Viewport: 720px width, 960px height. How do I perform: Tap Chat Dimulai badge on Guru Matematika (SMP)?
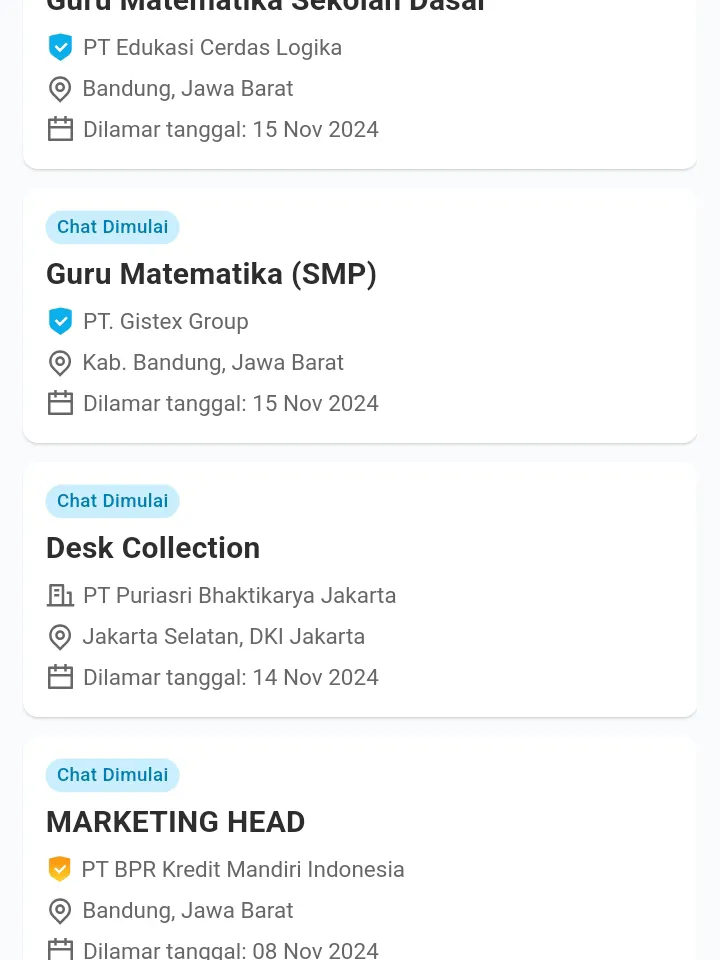point(112,227)
